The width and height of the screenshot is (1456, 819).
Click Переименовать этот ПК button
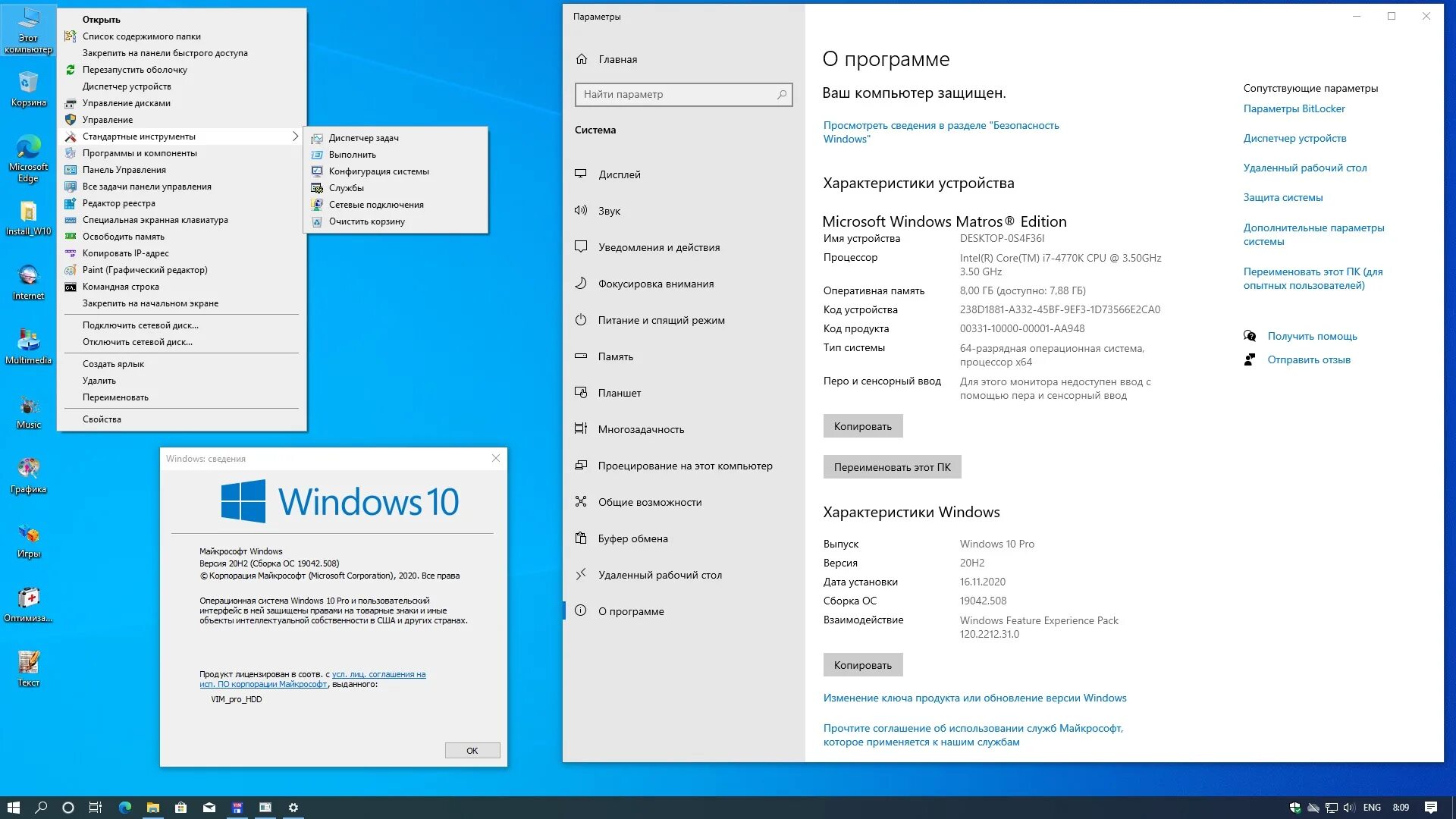pos(892,467)
